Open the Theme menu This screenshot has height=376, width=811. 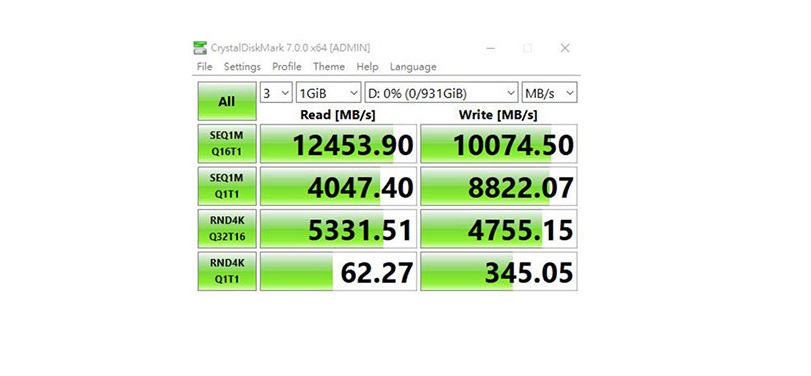[328, 67]
